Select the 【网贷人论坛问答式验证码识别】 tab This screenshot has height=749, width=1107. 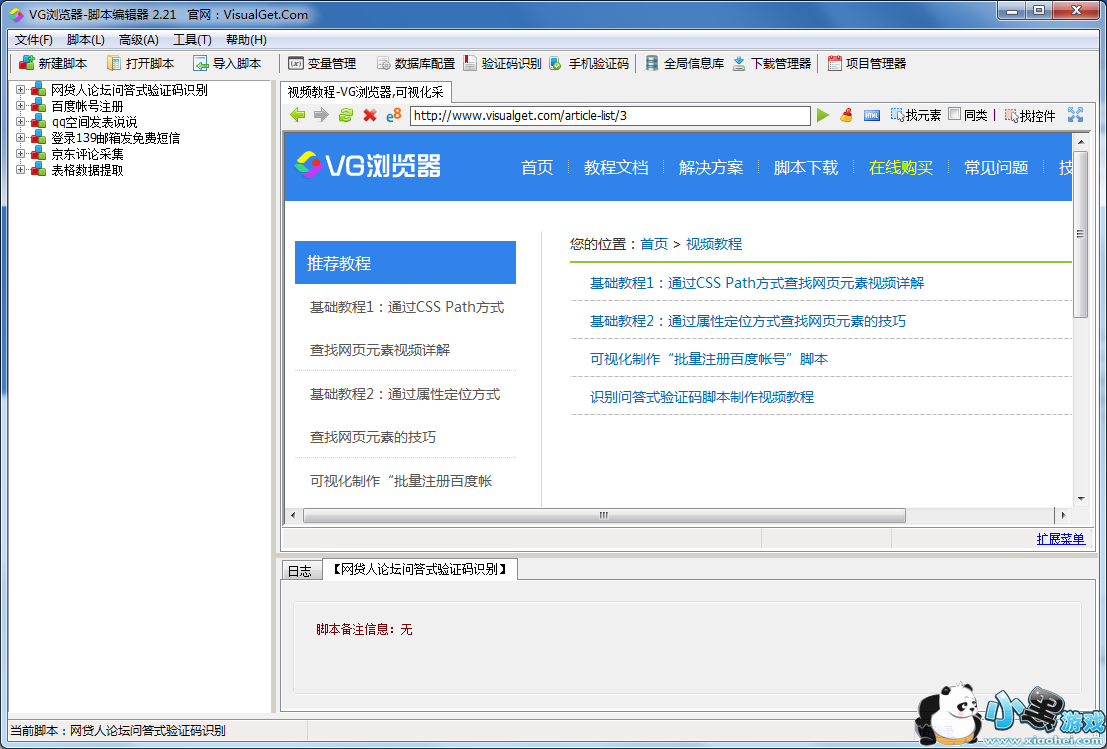pyautogui.click(x=420, y=569)
